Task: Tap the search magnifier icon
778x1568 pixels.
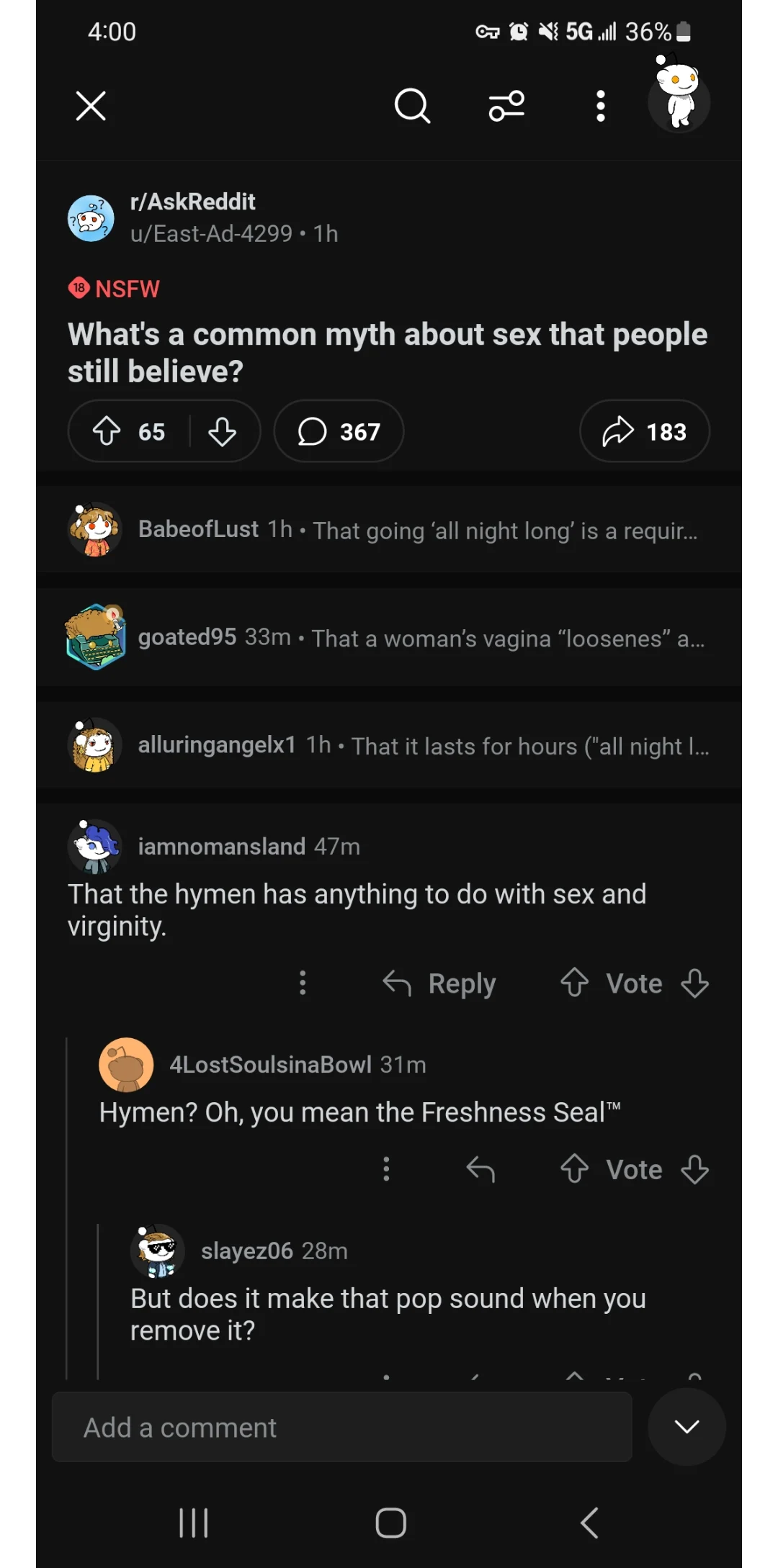Action: click(x=412, y=107)
